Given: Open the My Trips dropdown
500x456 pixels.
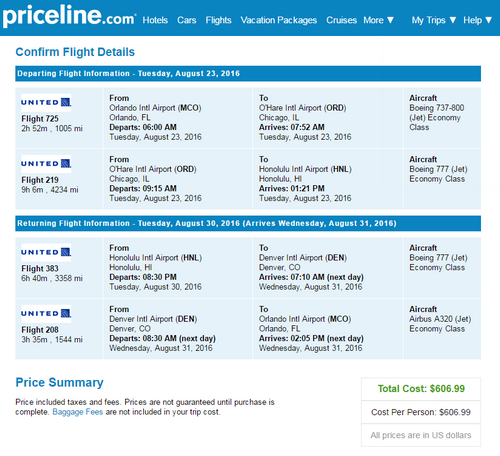Looking at the screenshot, I should 434,20.
